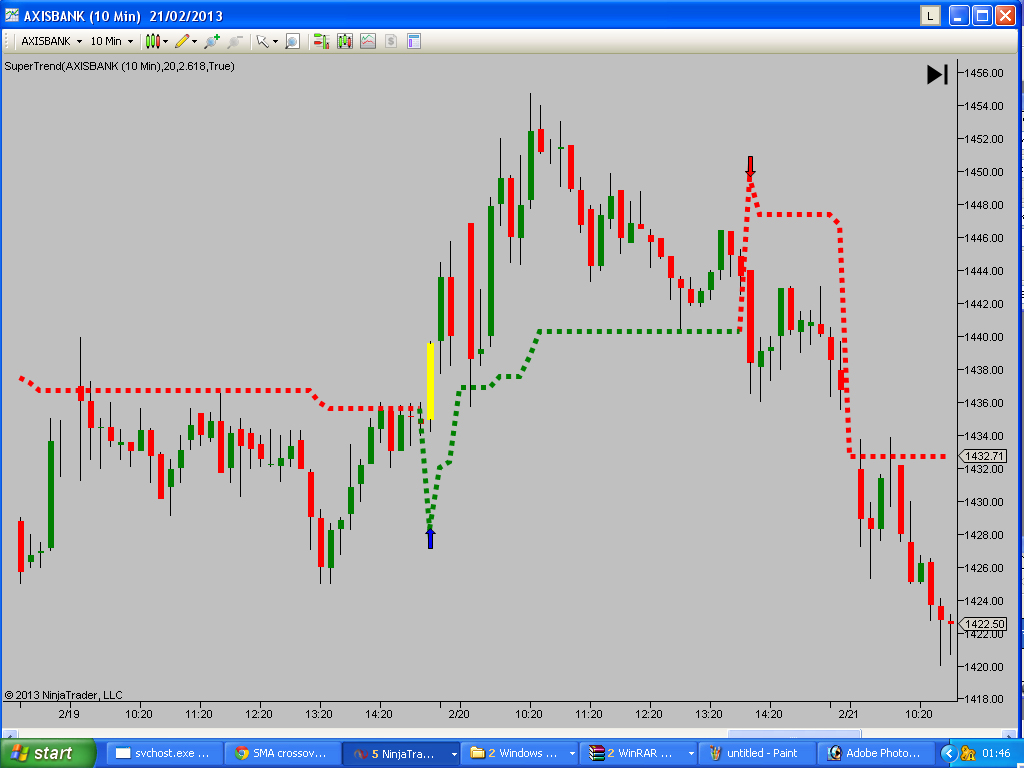Image resolution: width=1024 pixels, height=768 pixels.
Task: Click the scrollbar left arrow below chart
Action: click(9, 735)
